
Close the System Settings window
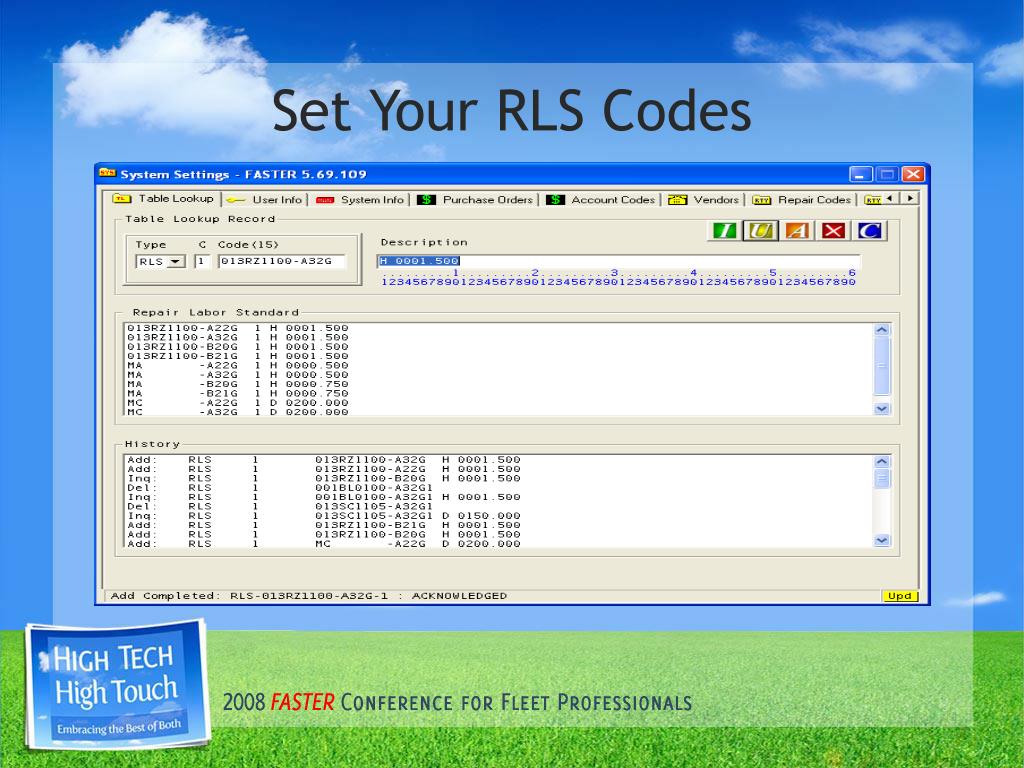pos(912,174)
